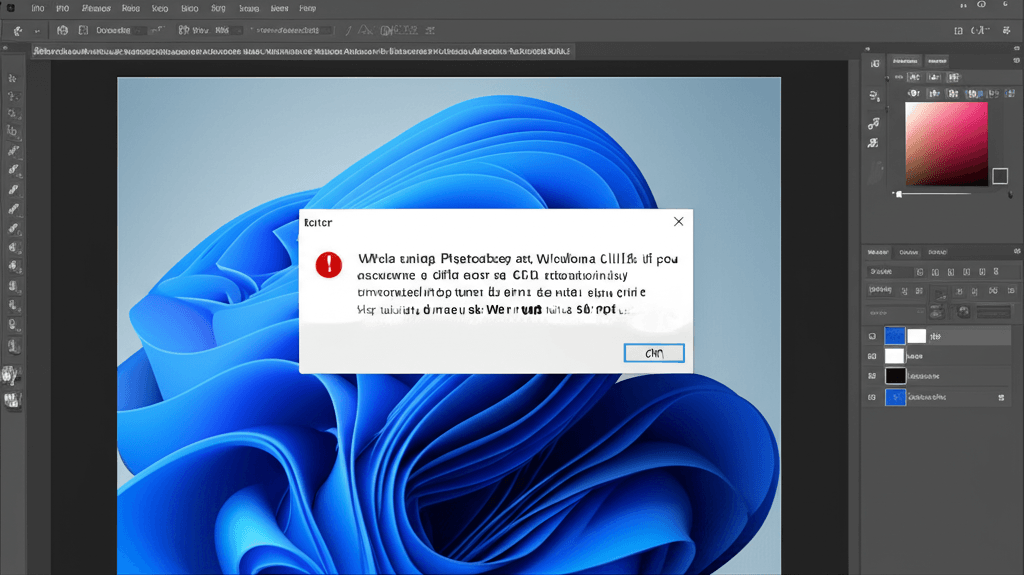Switch to the first tab of the color panel
Screen dimensions: 1024x575
(905, 61)
